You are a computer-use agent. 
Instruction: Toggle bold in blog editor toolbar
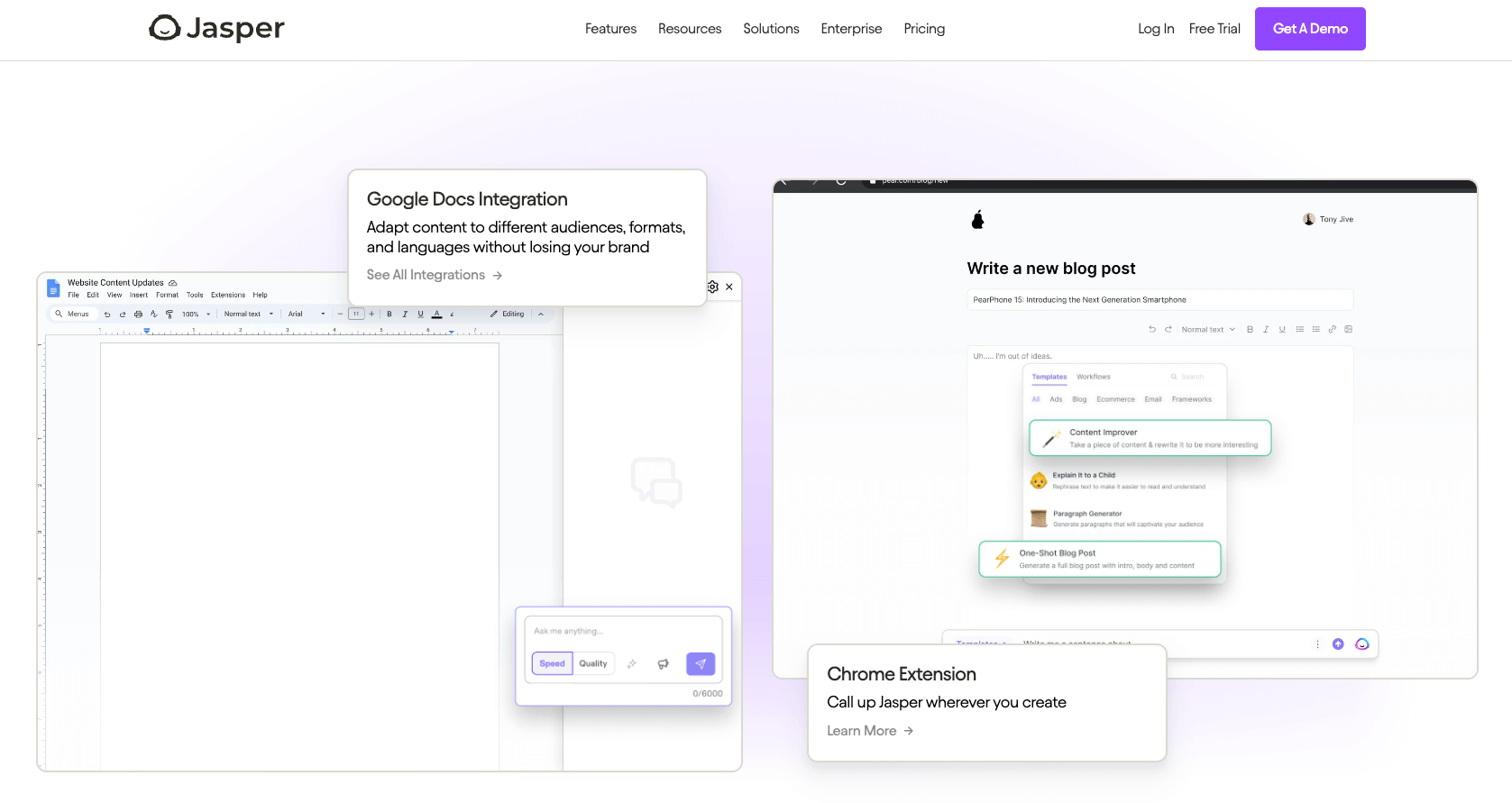coord(1250,330)
